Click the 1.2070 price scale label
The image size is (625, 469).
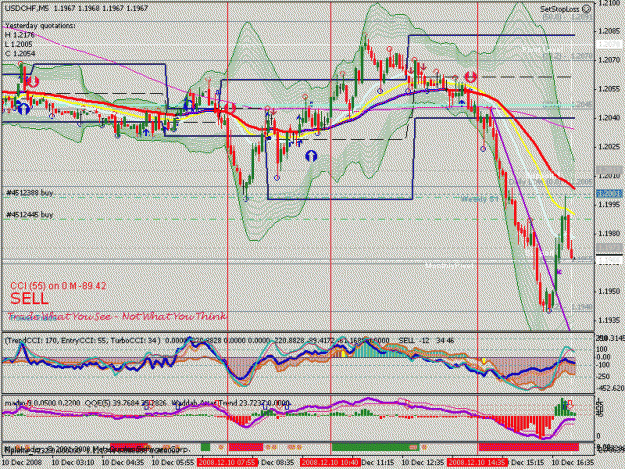610,60
